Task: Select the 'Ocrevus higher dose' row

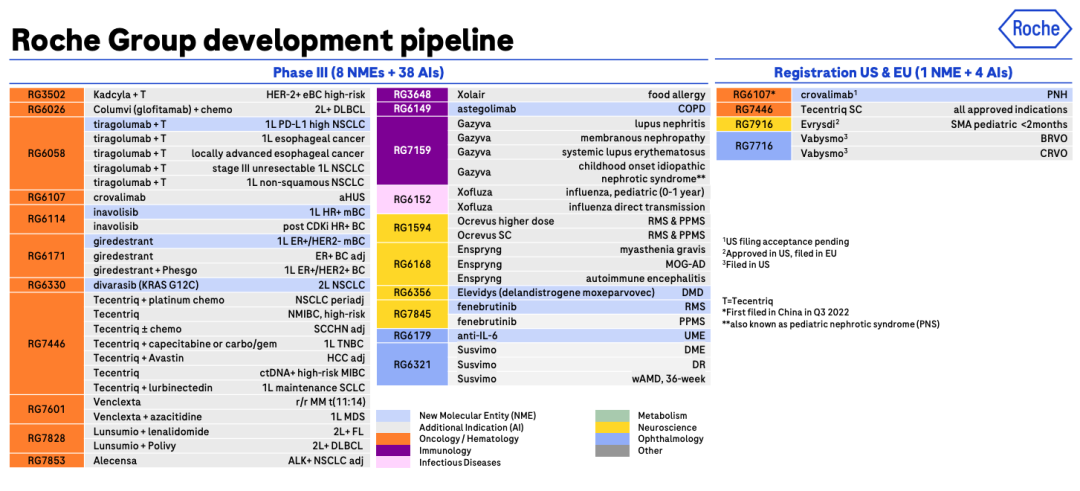Action: 578,221
